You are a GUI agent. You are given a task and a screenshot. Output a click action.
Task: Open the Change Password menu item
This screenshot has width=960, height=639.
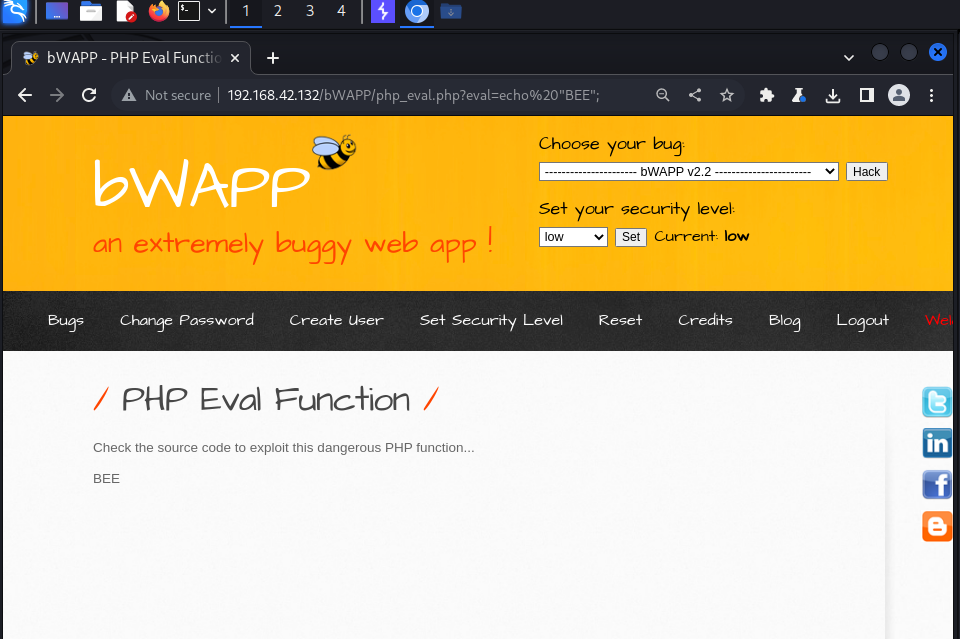pyautogui.click(x=187, y=320)
